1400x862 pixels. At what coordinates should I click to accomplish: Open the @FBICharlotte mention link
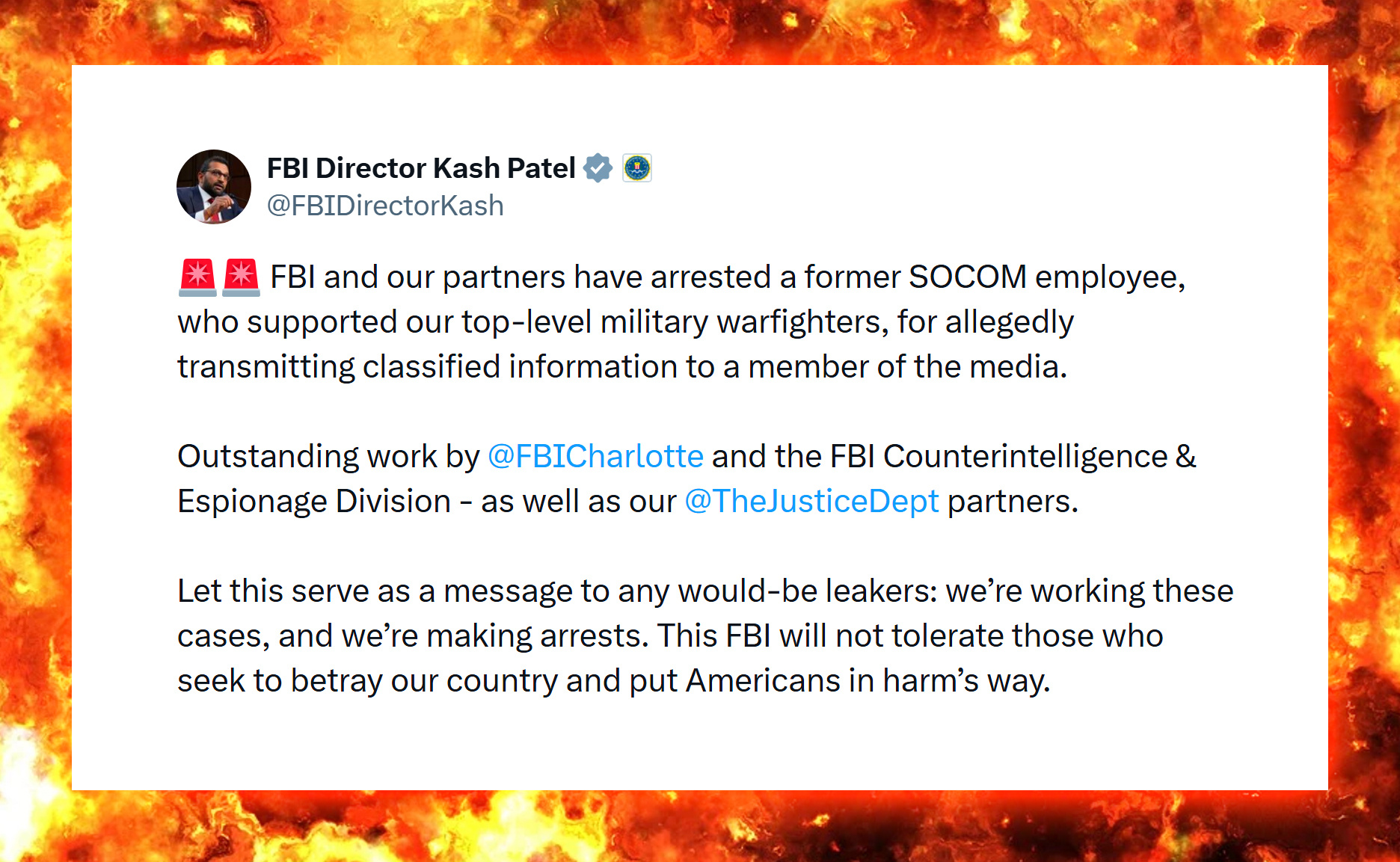[x=595, y=456]
